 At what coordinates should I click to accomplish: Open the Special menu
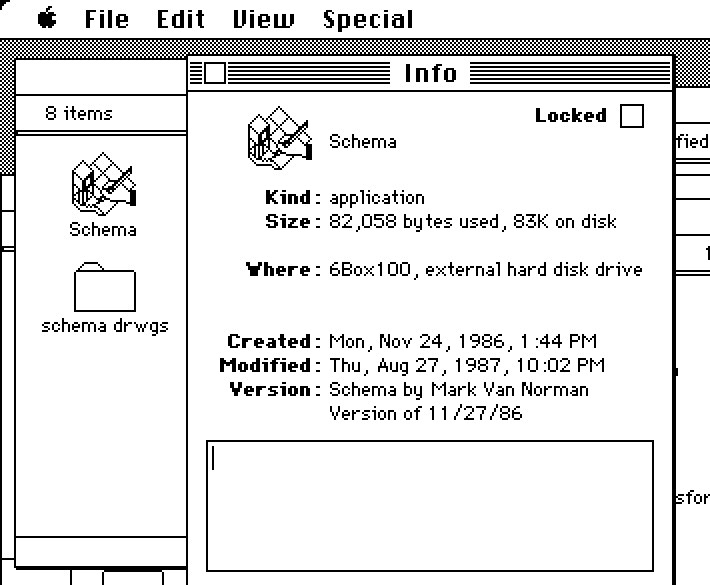click(x=368, y=20)
